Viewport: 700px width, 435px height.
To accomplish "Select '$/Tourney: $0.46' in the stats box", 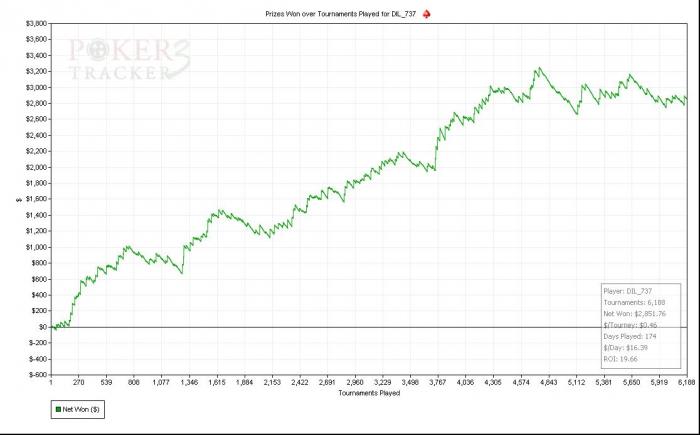I will [x=630, y=325].
